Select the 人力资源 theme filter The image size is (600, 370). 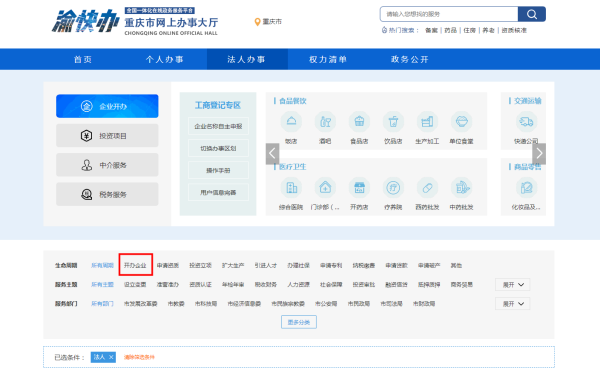pos(298,284)
